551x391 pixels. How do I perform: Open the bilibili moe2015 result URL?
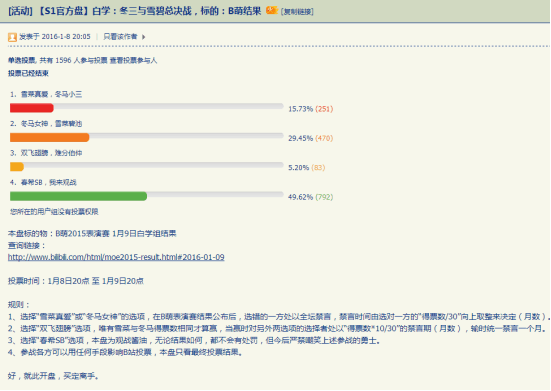pos(116,257)
